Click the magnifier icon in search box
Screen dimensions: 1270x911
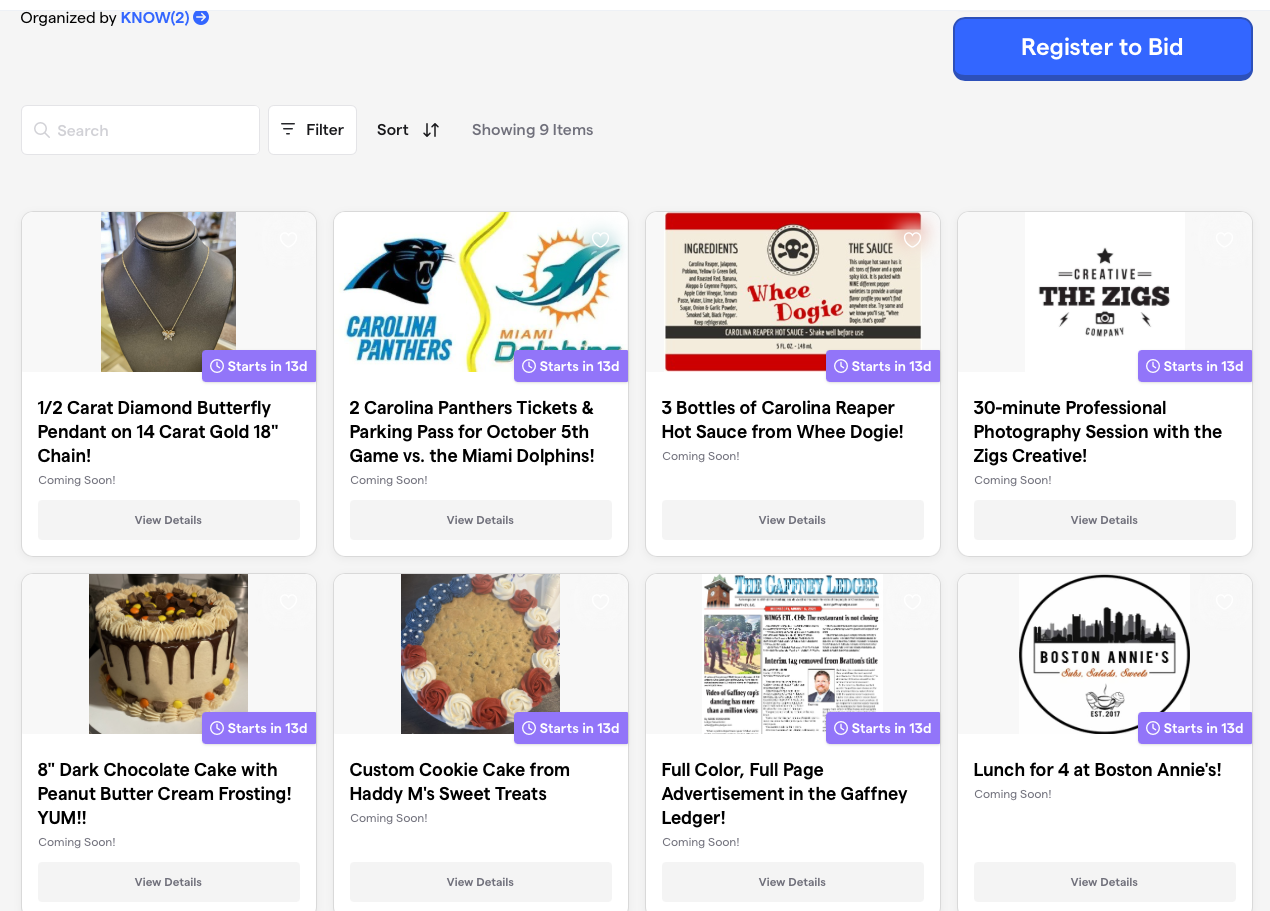click(42, 130)
